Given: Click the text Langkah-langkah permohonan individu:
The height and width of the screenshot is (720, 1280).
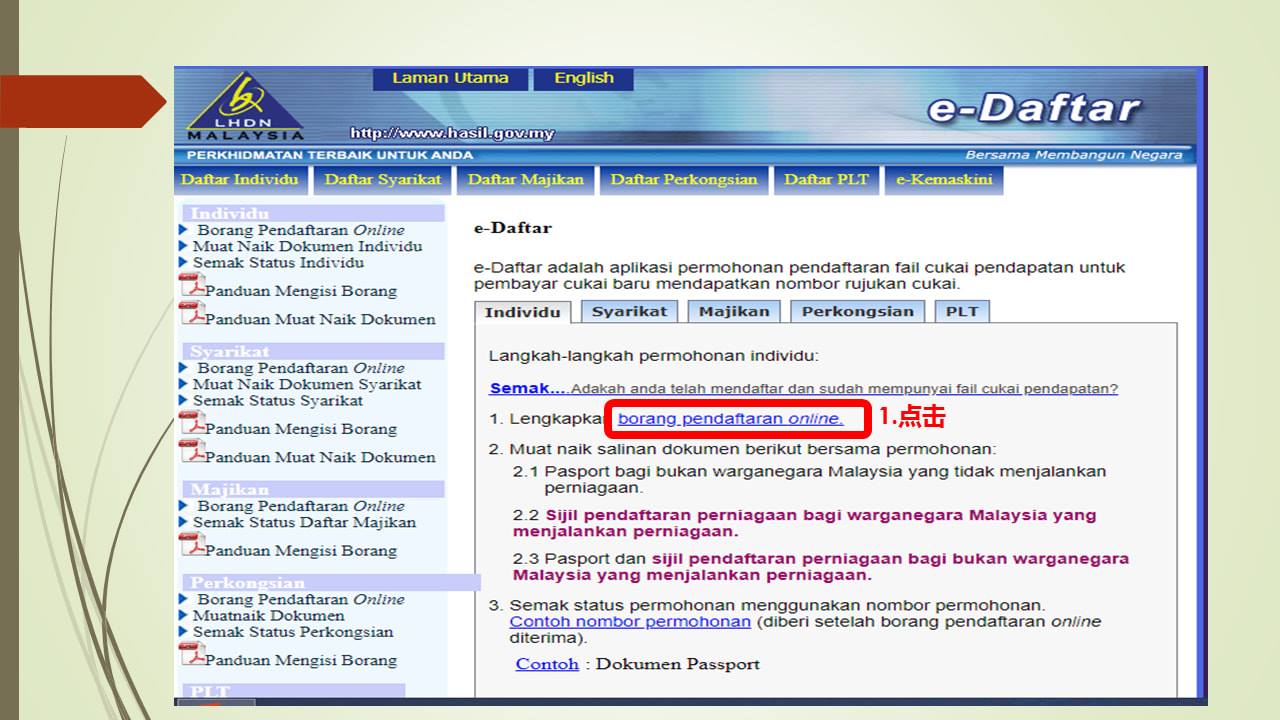Looking at the screenshot, I should point(654,356).
